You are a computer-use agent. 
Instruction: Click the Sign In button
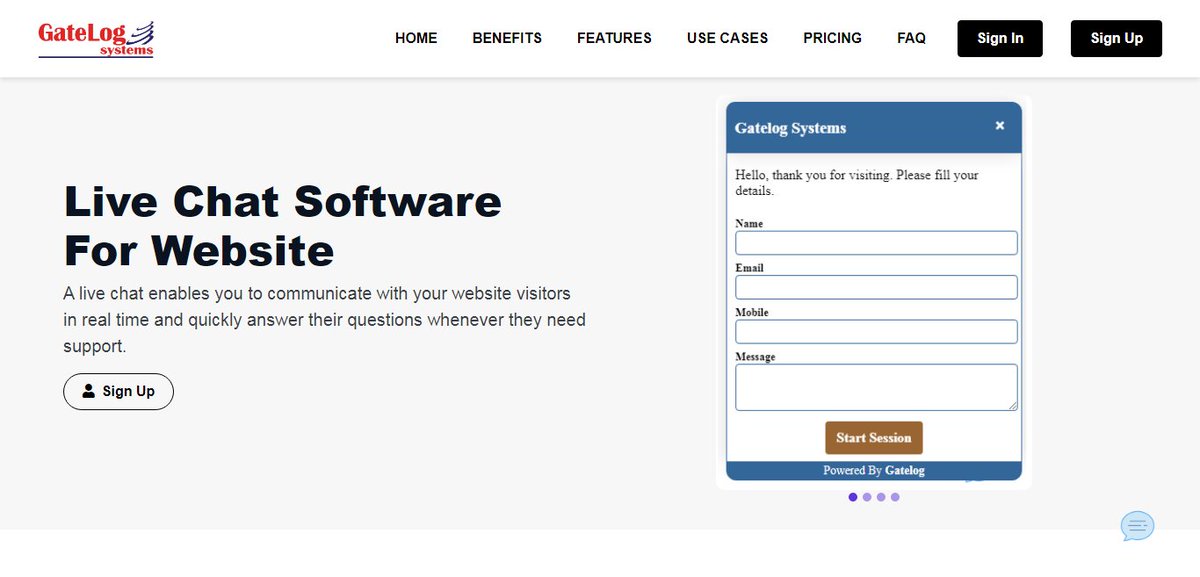pyautogui.click(x=999, y=38)
